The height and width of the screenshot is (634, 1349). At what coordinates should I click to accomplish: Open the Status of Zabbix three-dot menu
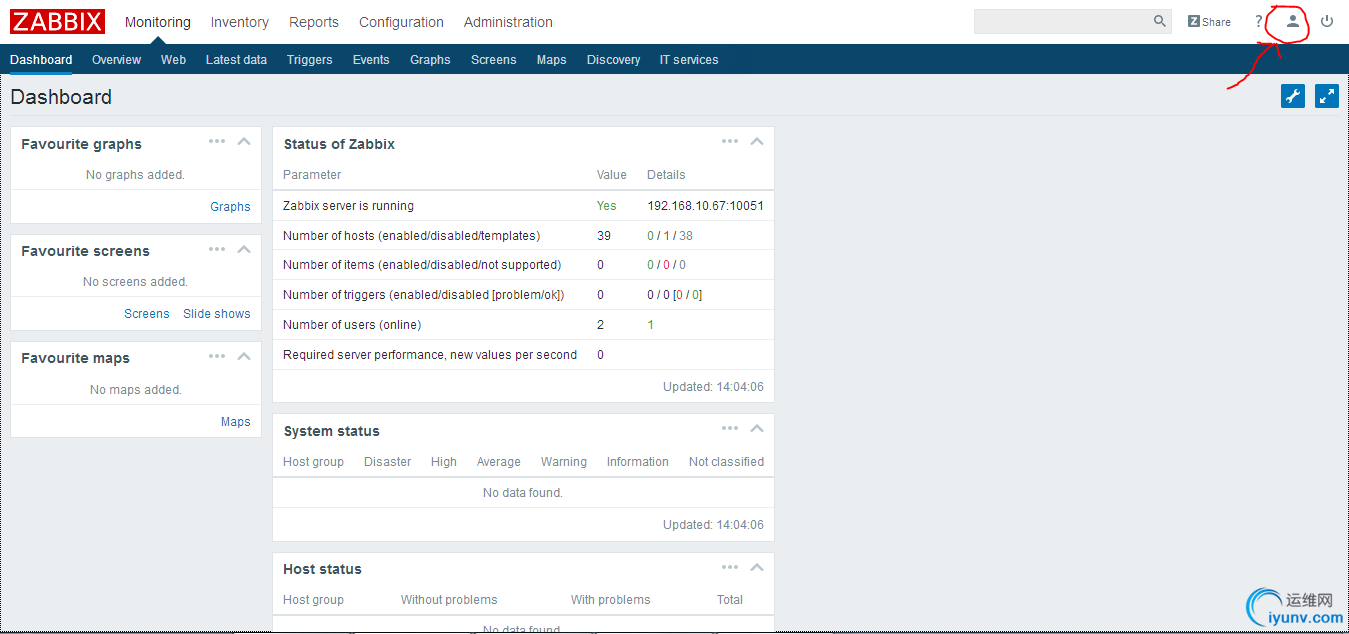tap(730, 141)
